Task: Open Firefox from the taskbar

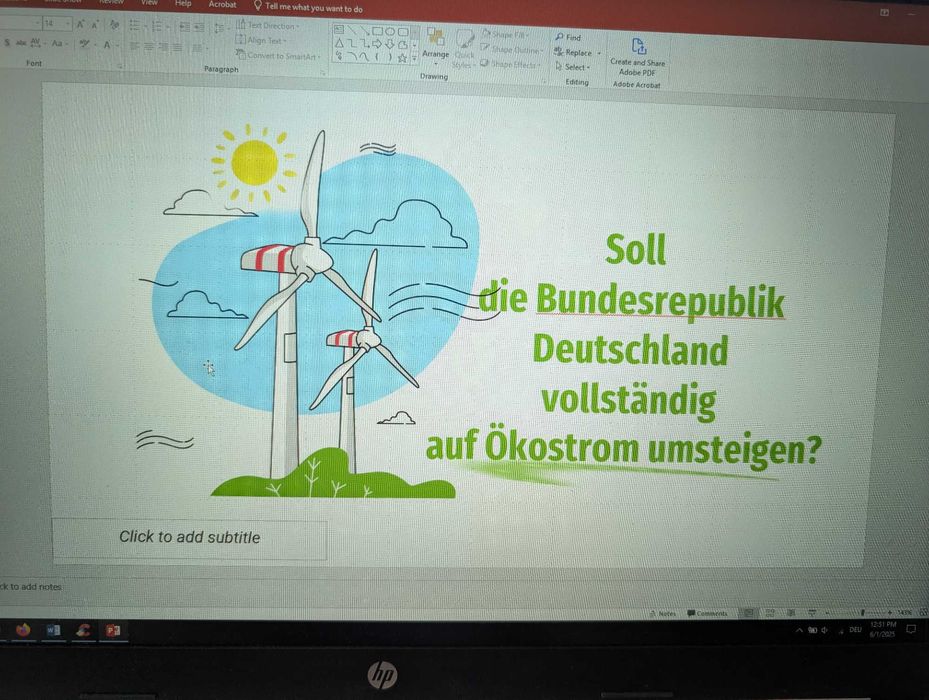Action: pos(23,629)
